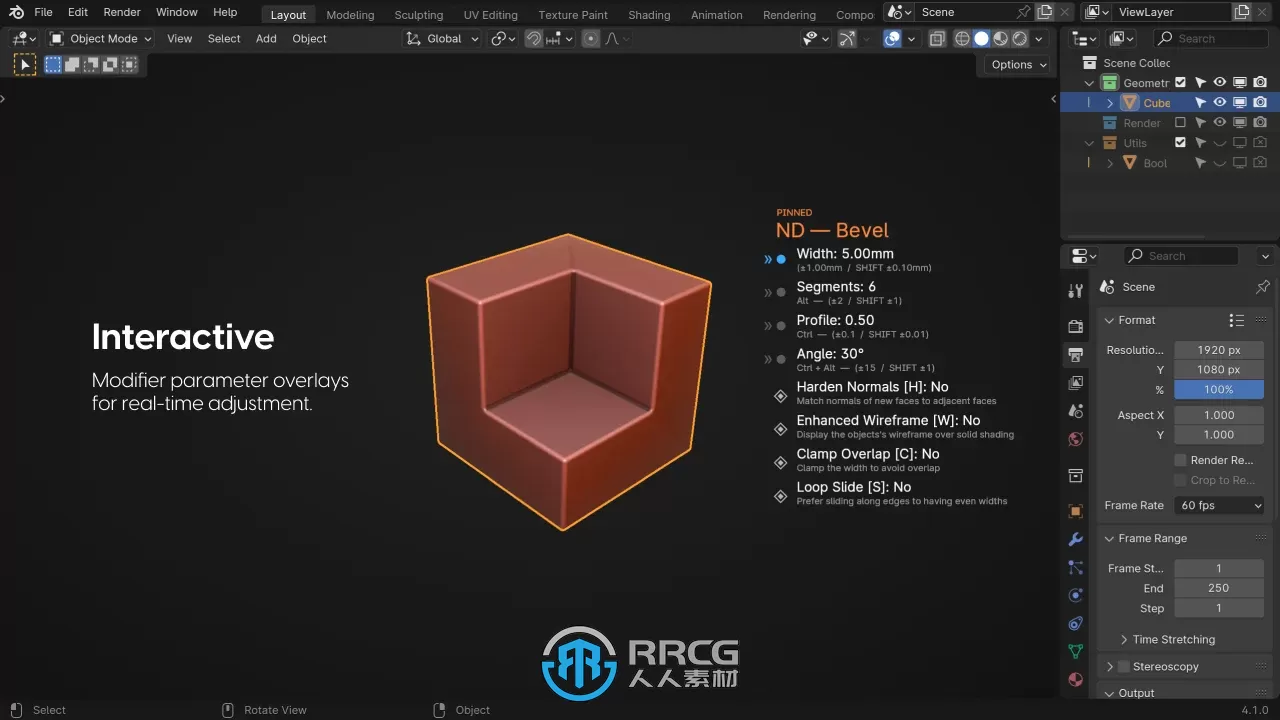Hide the Cube object with eye icon
Viewport: 1280px width, 720px height.
click(x=1220, y=103)
